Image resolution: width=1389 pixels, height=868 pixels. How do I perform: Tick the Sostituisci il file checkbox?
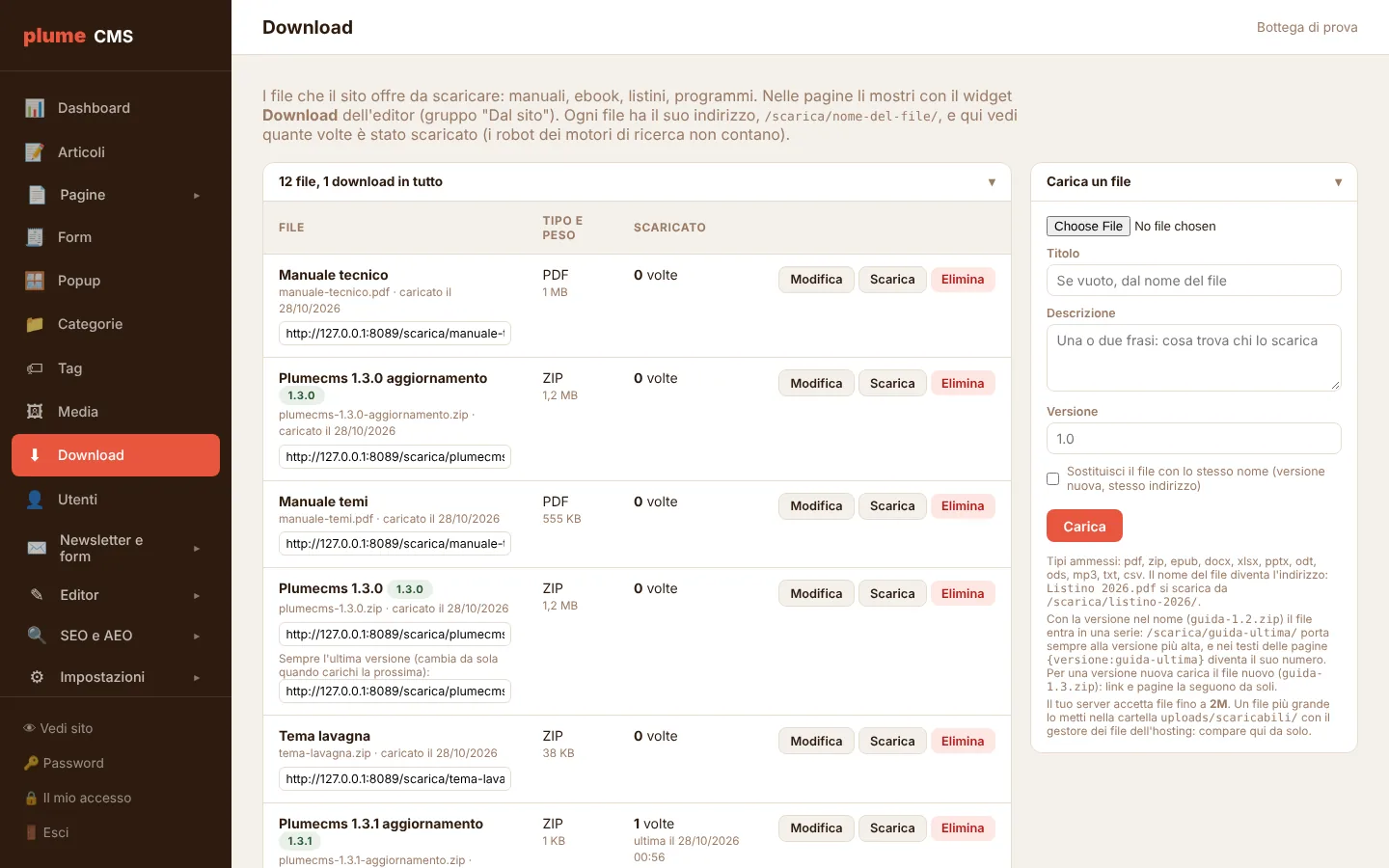click(x=1053, y=478)
